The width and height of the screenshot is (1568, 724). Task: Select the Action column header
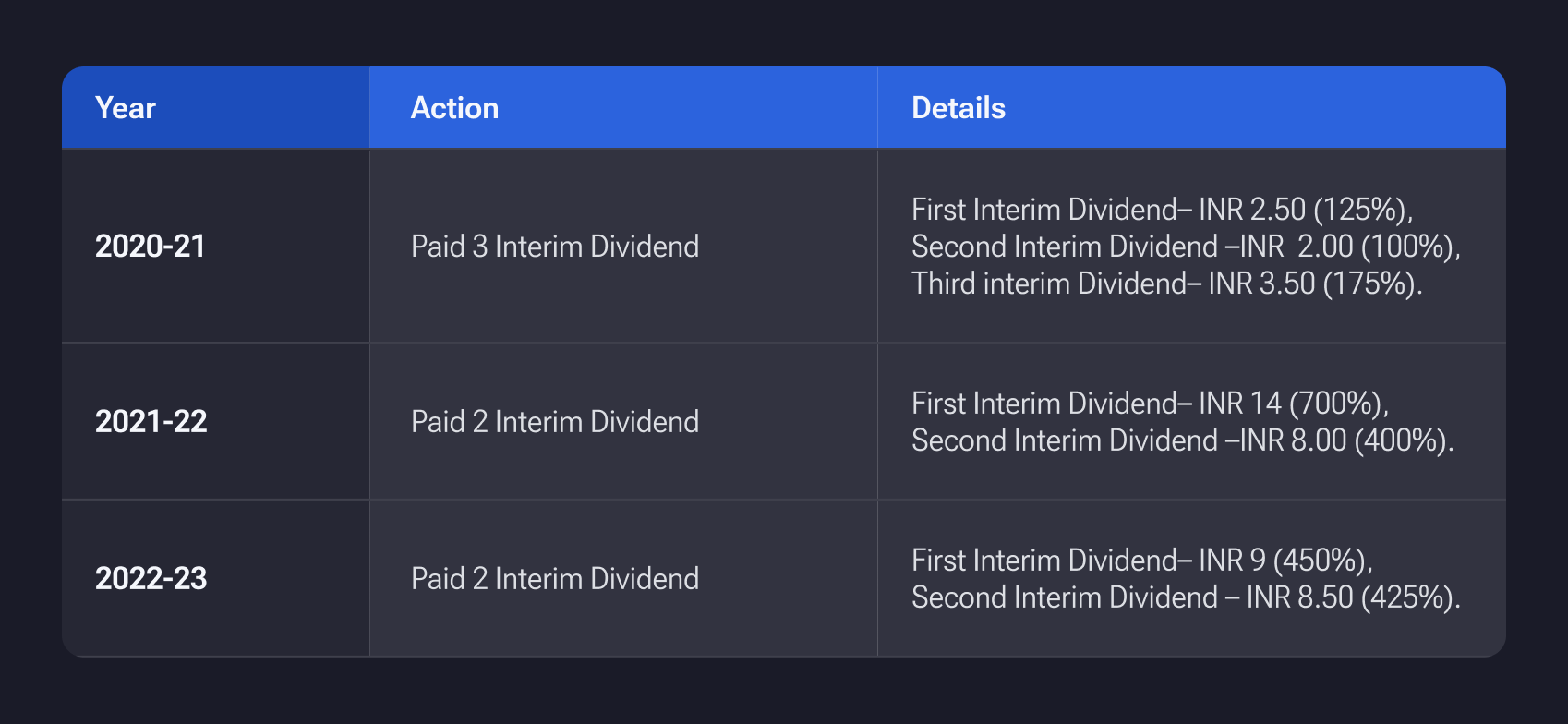tap(454, 108)
